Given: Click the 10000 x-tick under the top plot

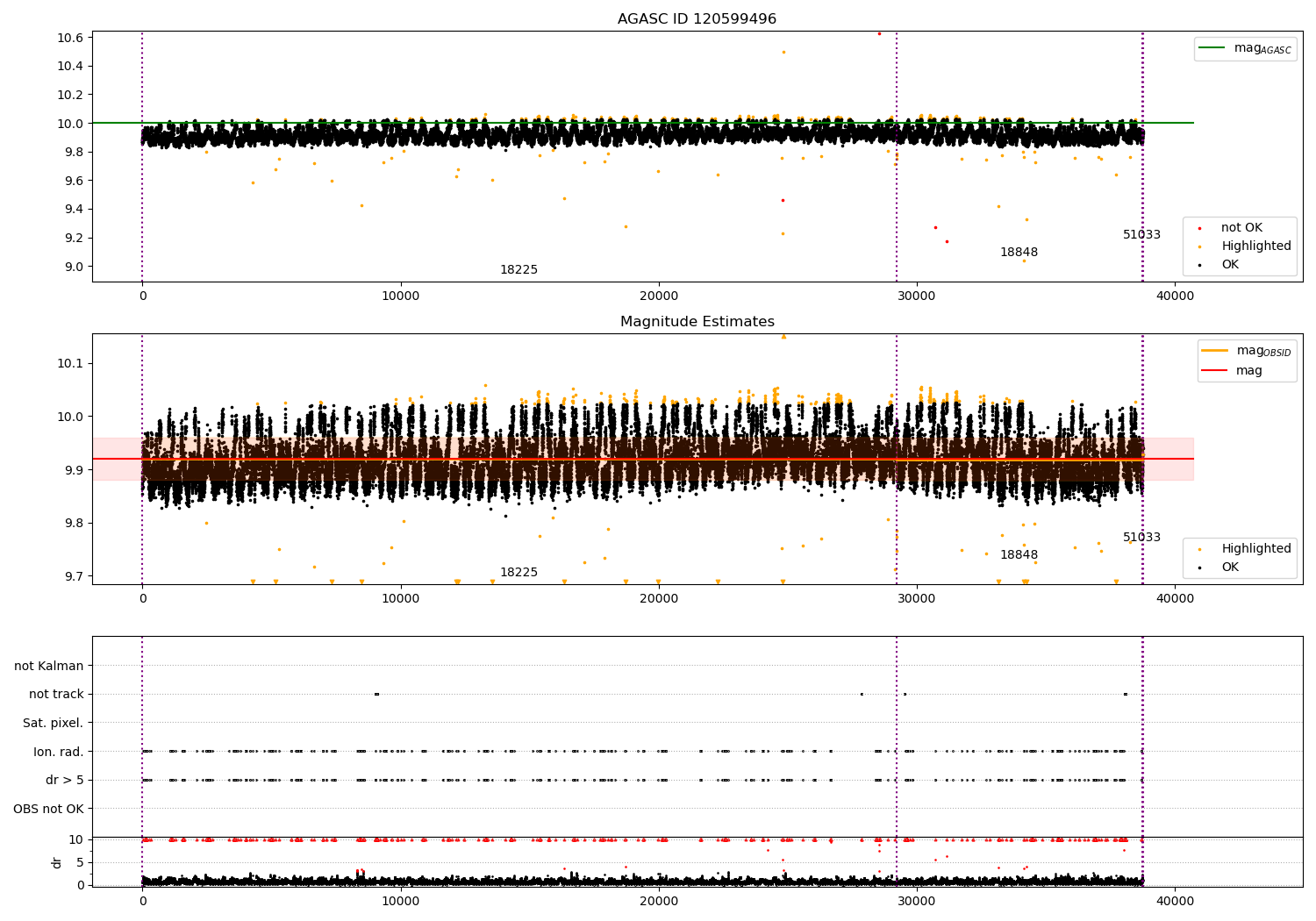Looking at the screenshot, I should pyautogui.click(x=401, y=296).
